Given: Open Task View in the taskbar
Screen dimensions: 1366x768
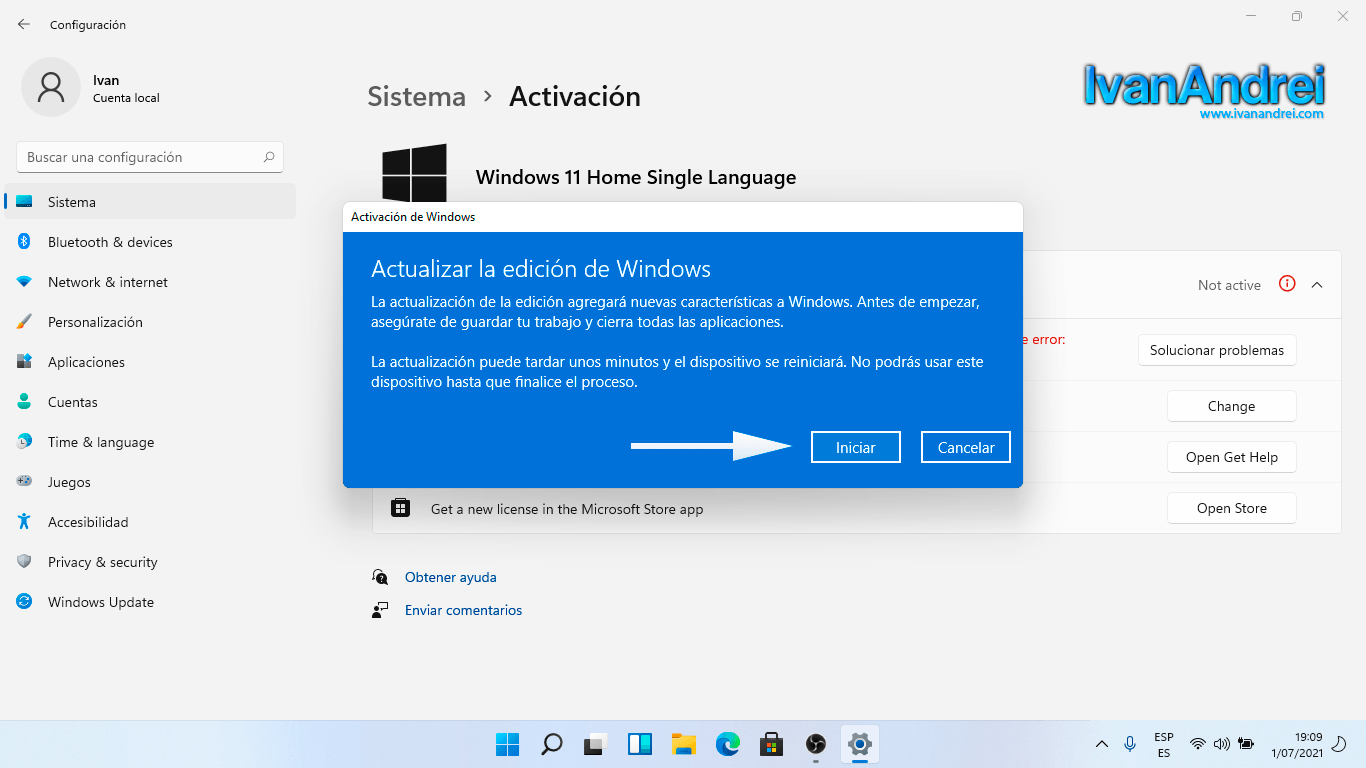Looking at the screenshot, I should tap(596, 744).
